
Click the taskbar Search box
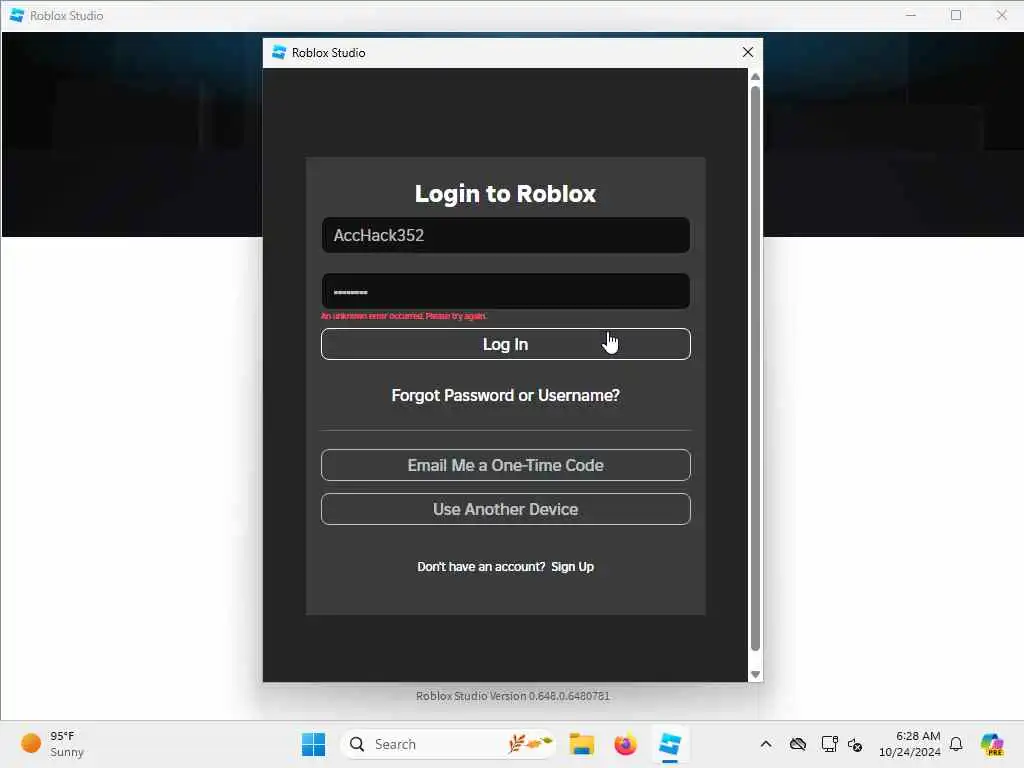coord(448,744)
